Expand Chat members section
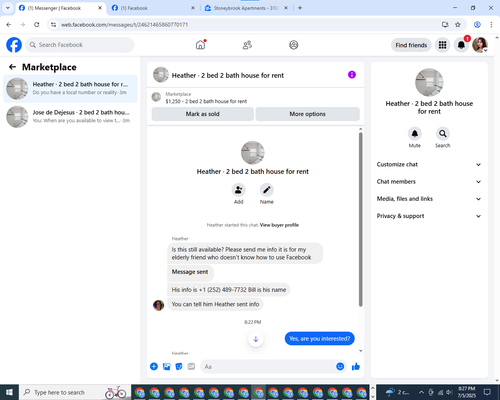The width and height of the screenshot is (500, 400). (x=429, y=182)
